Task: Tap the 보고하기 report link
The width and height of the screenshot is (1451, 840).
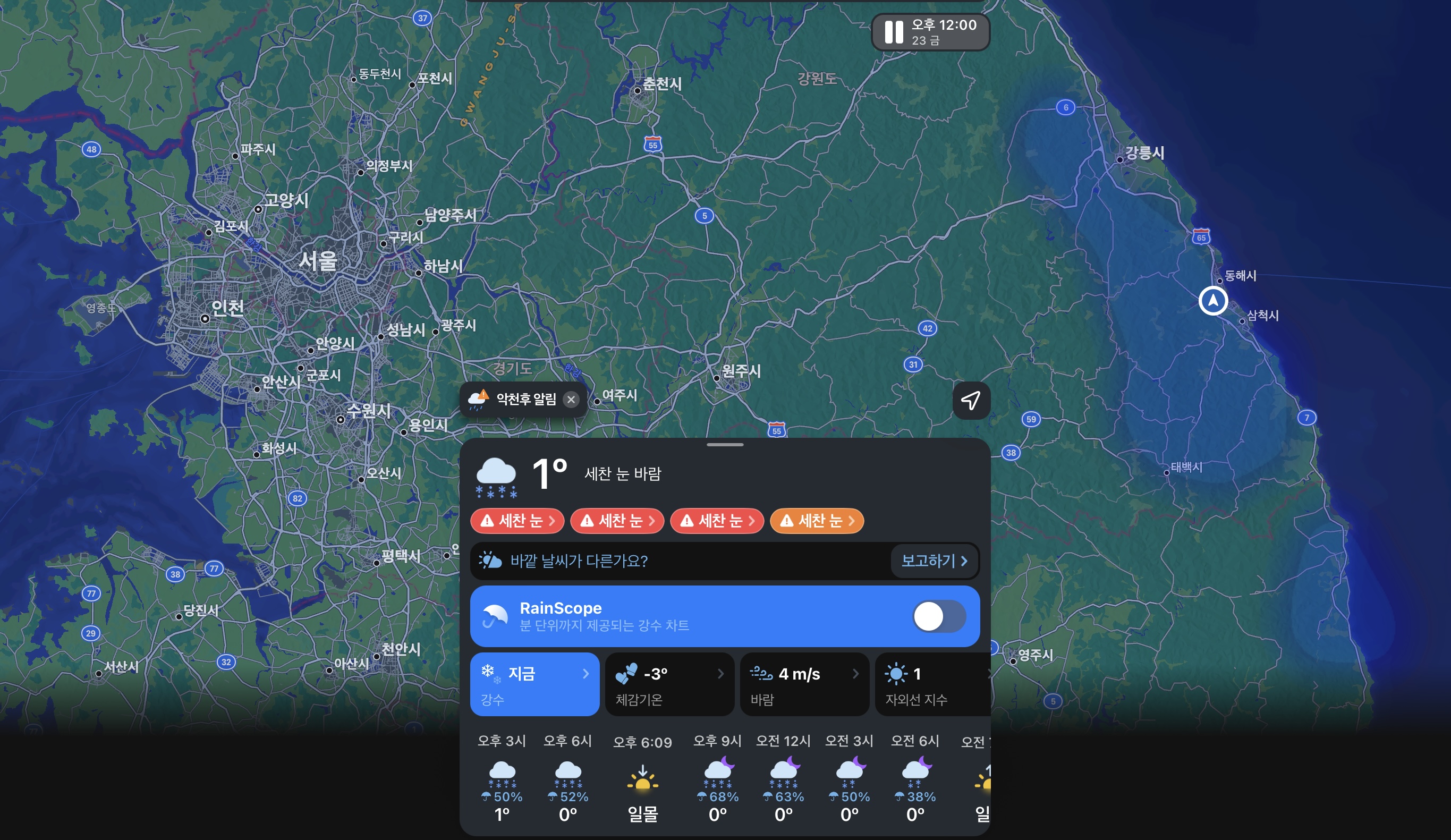Action: coord(934,561)
